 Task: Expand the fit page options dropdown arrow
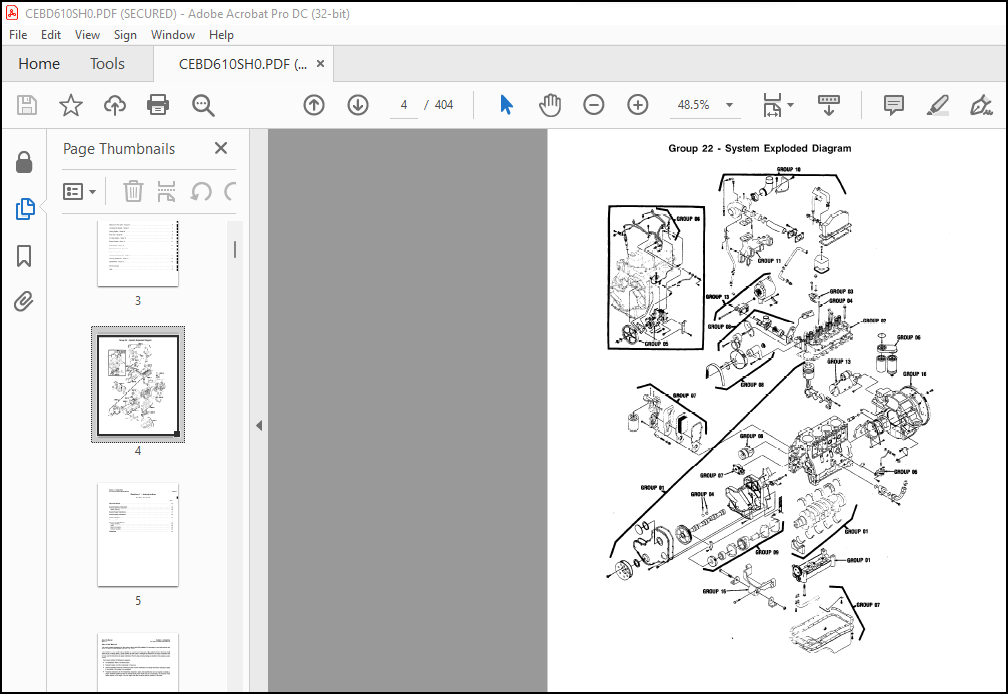(791, 105)
